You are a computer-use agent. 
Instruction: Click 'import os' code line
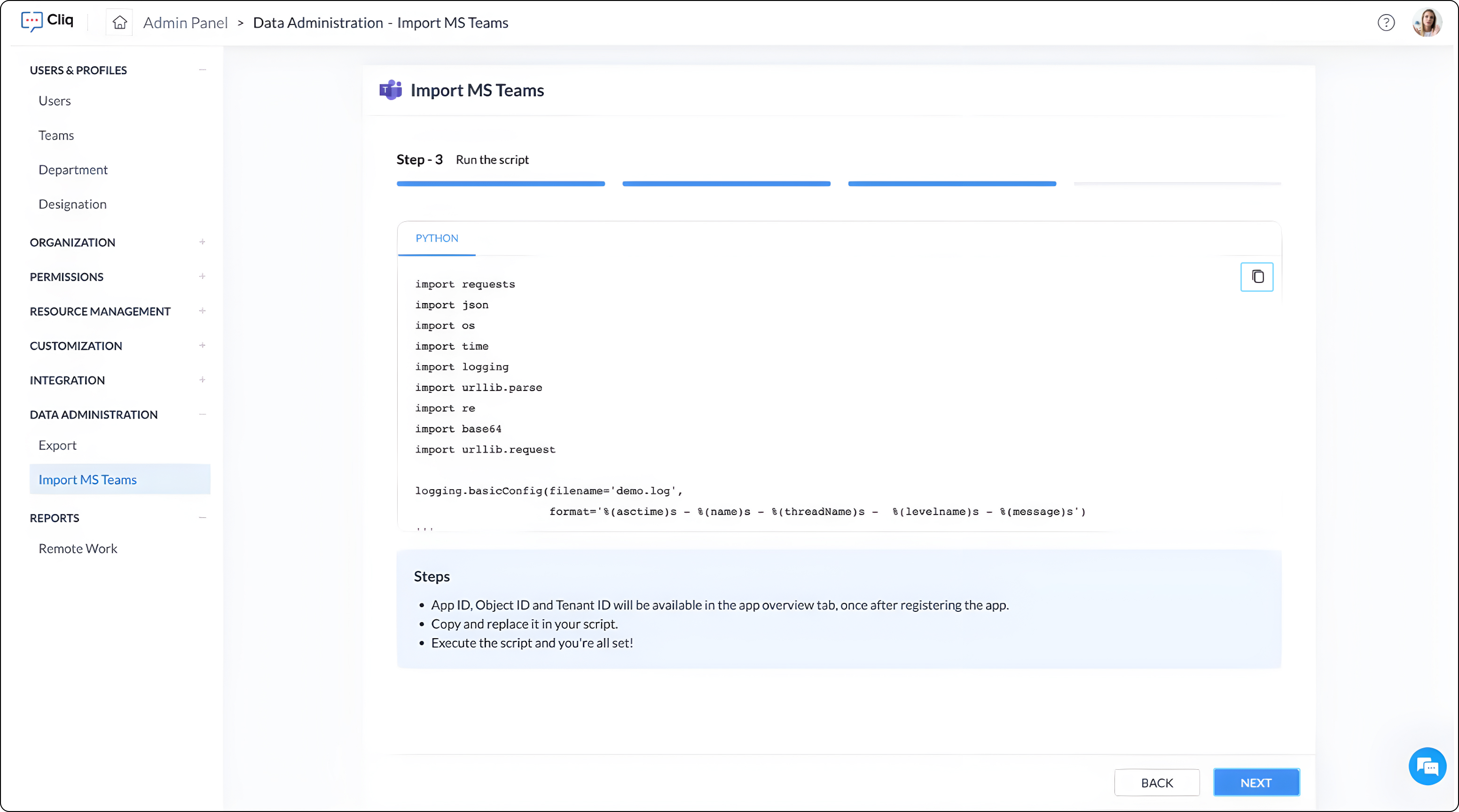click(445, 326)
